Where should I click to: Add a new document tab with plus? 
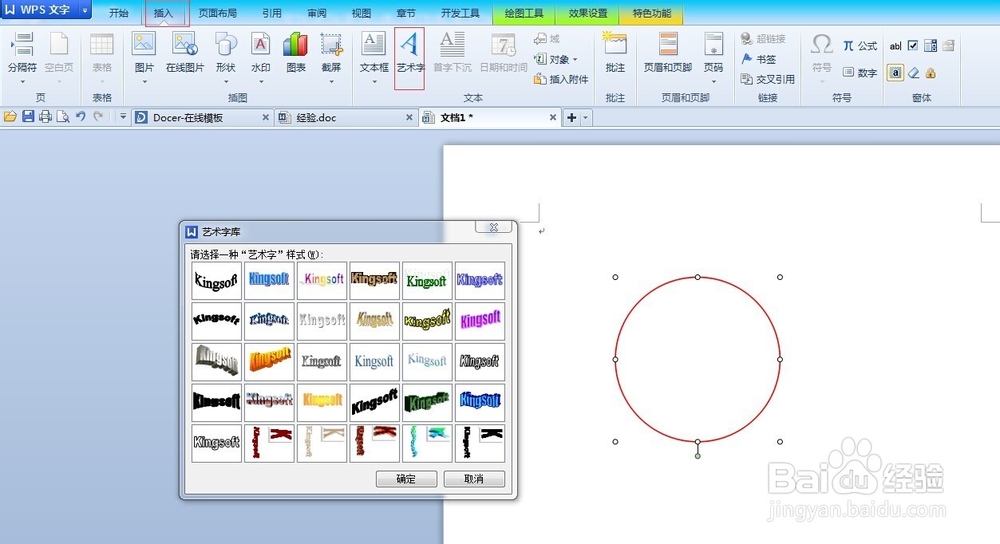pyautogui.click(x=571, y=117)
